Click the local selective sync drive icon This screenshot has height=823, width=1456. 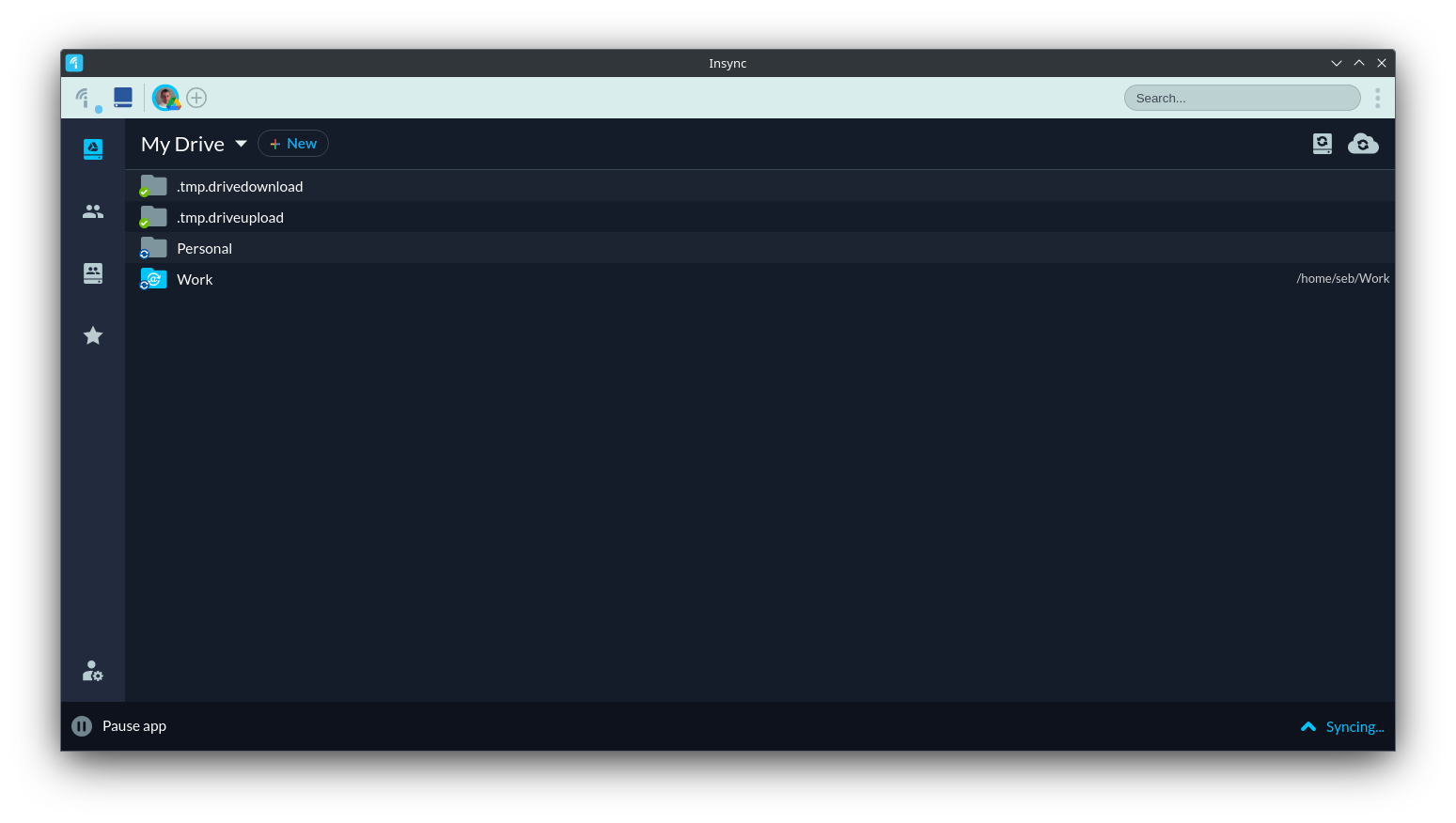click(x=1322, y=144)
